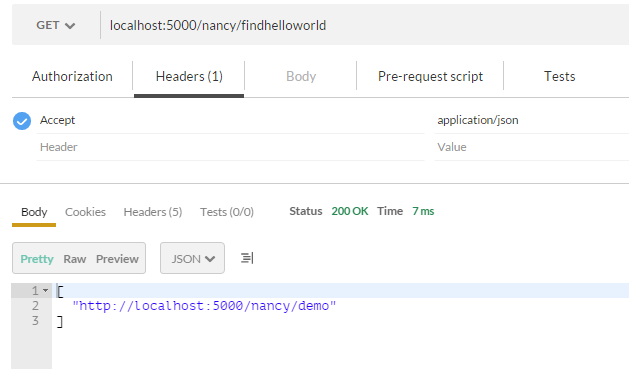The width and height of the screenshot is (629, 369).
Task: Select the Headers (1) request tab
Action: tap(189, 76)
